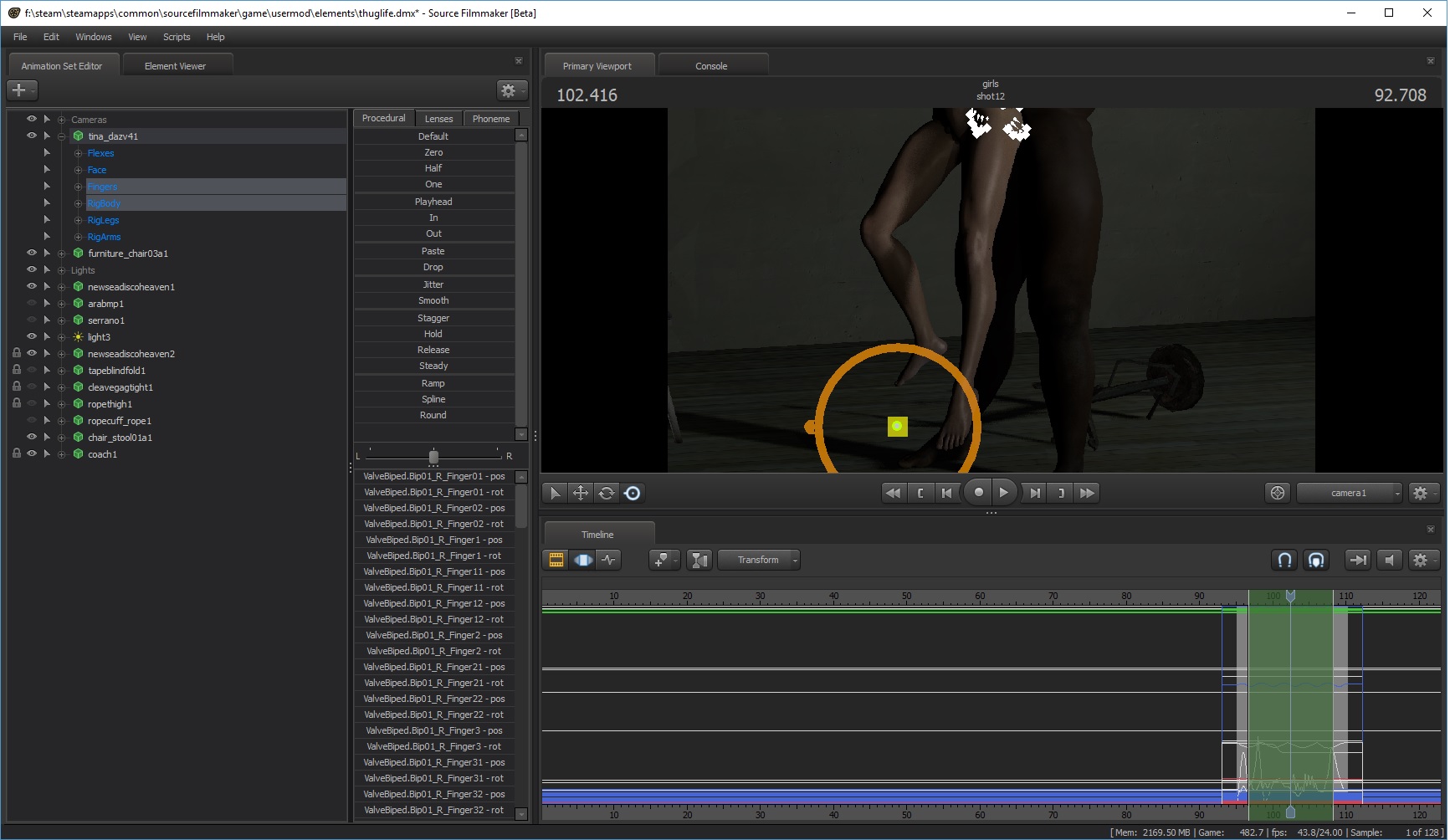Open the Scripts menu
The image size is (1450, 840).
point(177,37)
